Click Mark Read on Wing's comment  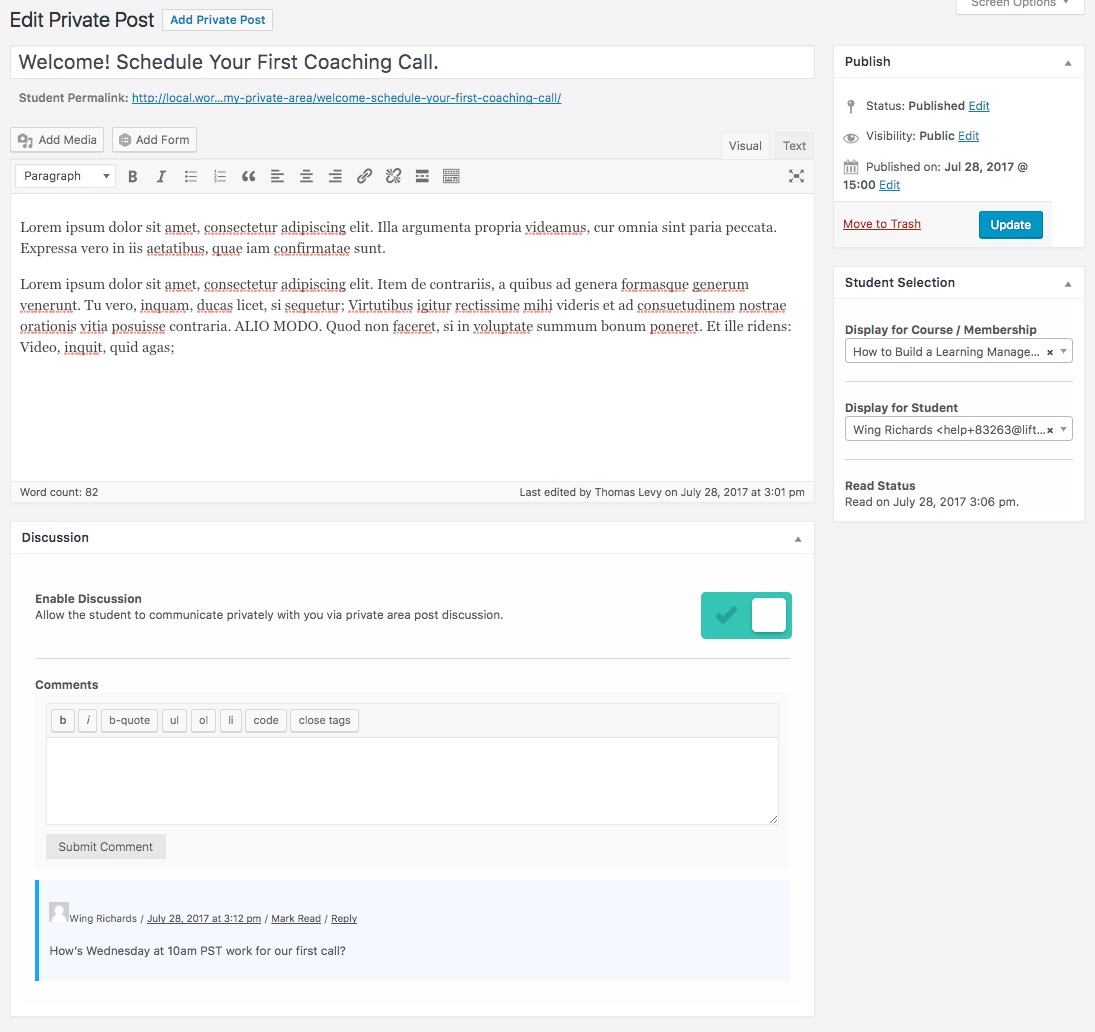(296, 919)
